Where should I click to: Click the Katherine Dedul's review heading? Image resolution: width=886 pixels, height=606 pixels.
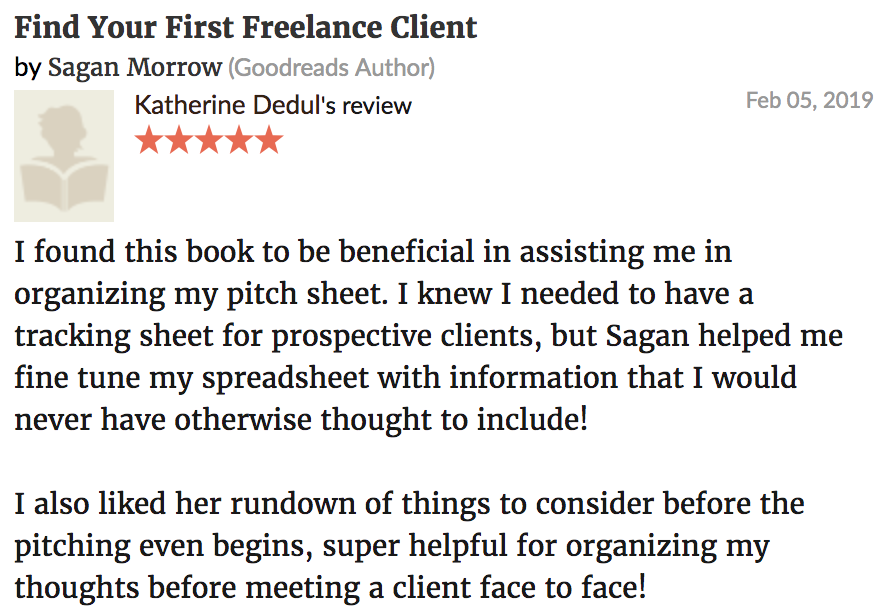tap(273, 105)
